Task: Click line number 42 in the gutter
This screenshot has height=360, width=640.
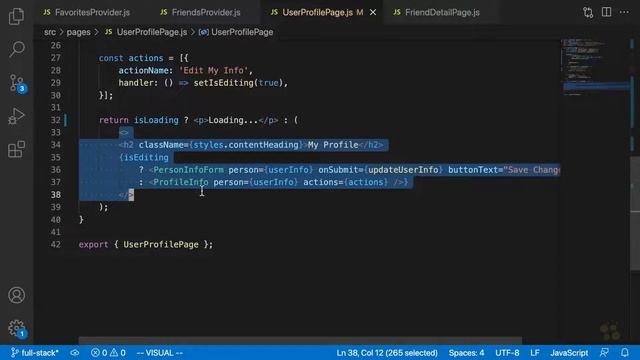Action: [56, 244]
